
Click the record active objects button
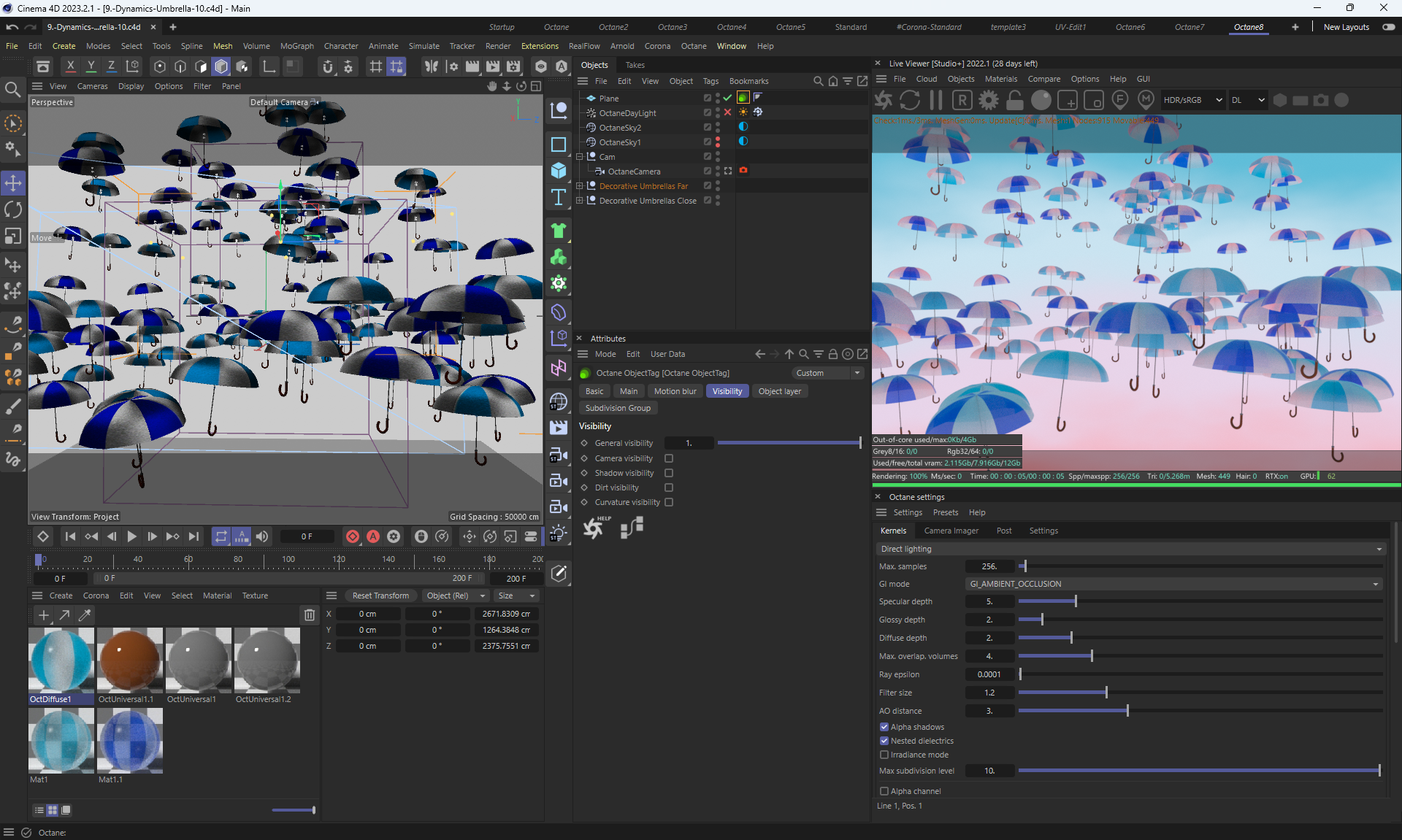point(352,536)
